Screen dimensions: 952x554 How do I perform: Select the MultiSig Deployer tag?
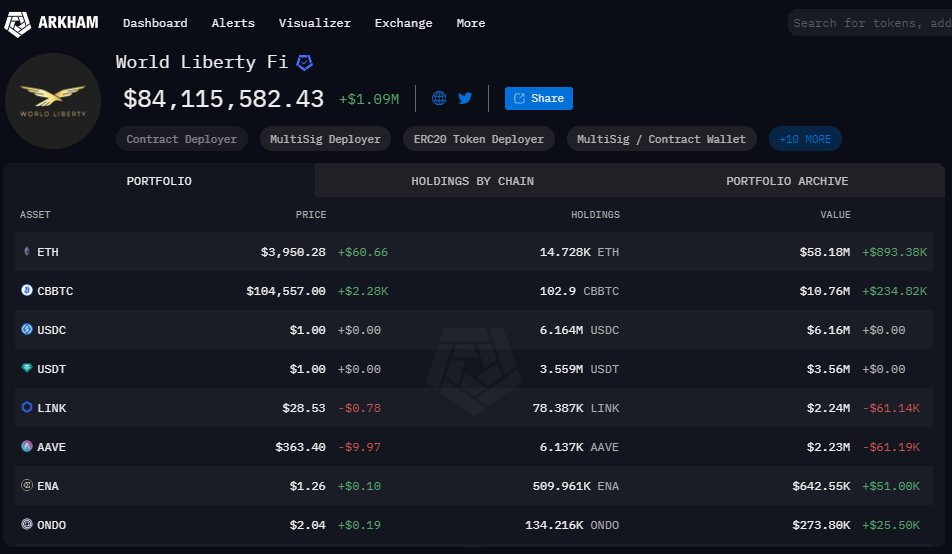point(325,138)
